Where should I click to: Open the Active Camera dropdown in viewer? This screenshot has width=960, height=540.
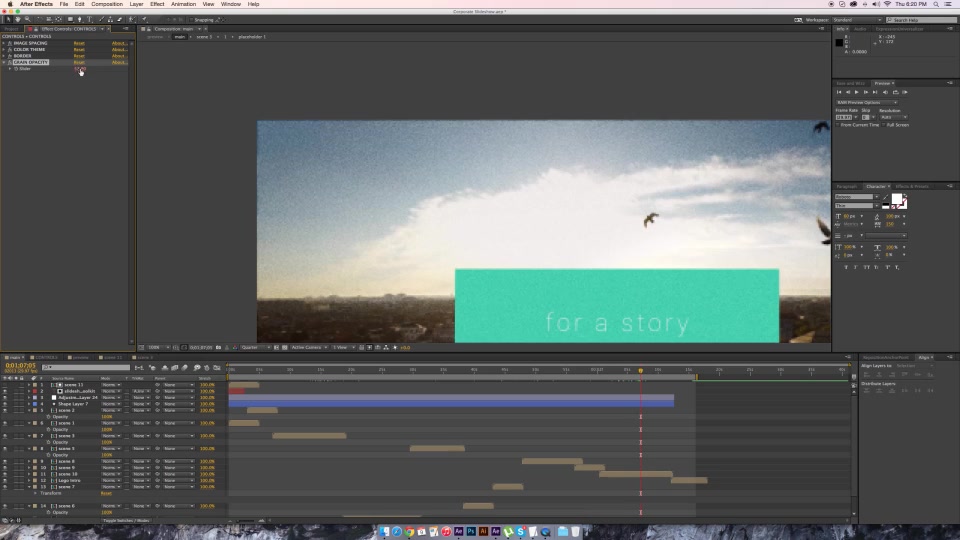pos(308,347)
